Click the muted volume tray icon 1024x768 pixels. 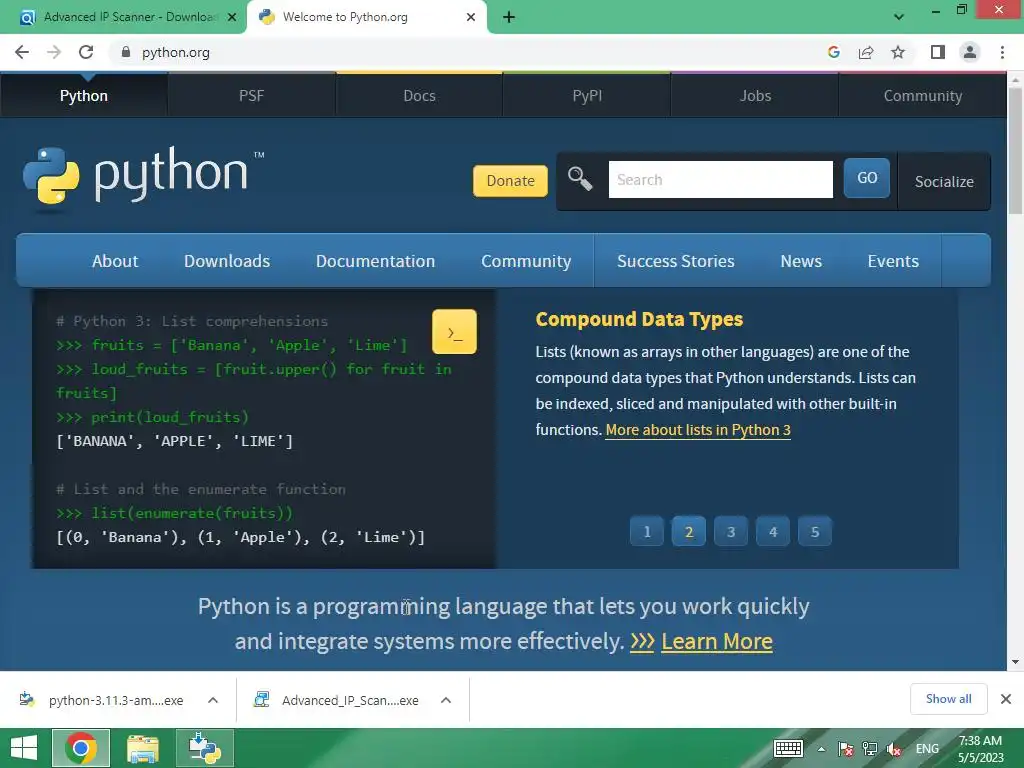coord(894,749)
